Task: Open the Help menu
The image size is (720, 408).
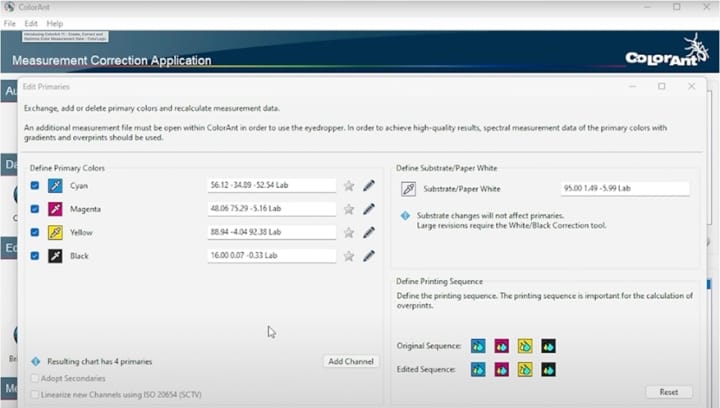Action: click(55, 23)
